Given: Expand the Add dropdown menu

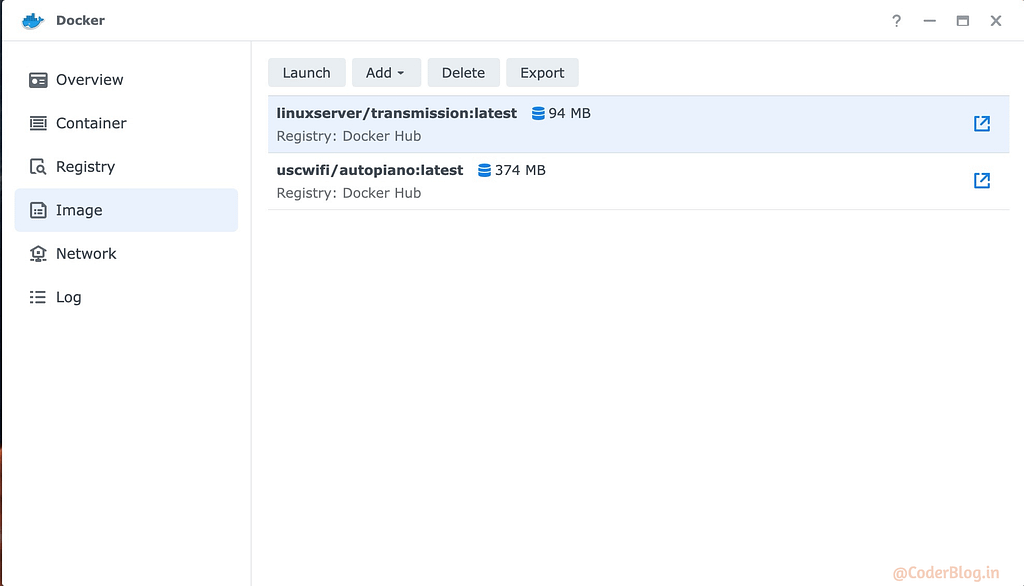Looking at the screenshot, I should (386, 73).
